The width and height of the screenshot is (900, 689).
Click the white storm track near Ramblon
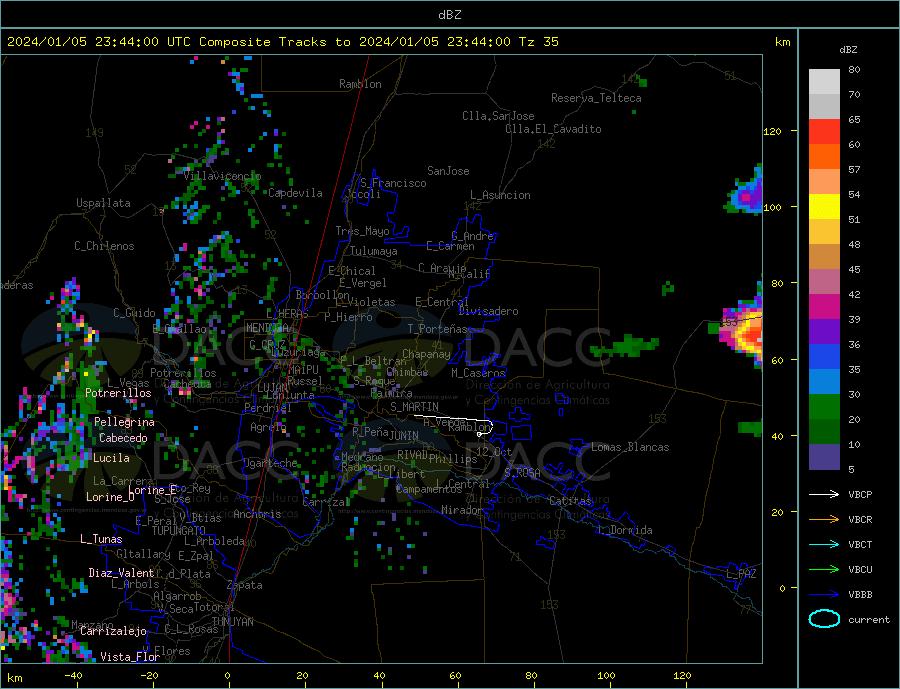[452, 419]
